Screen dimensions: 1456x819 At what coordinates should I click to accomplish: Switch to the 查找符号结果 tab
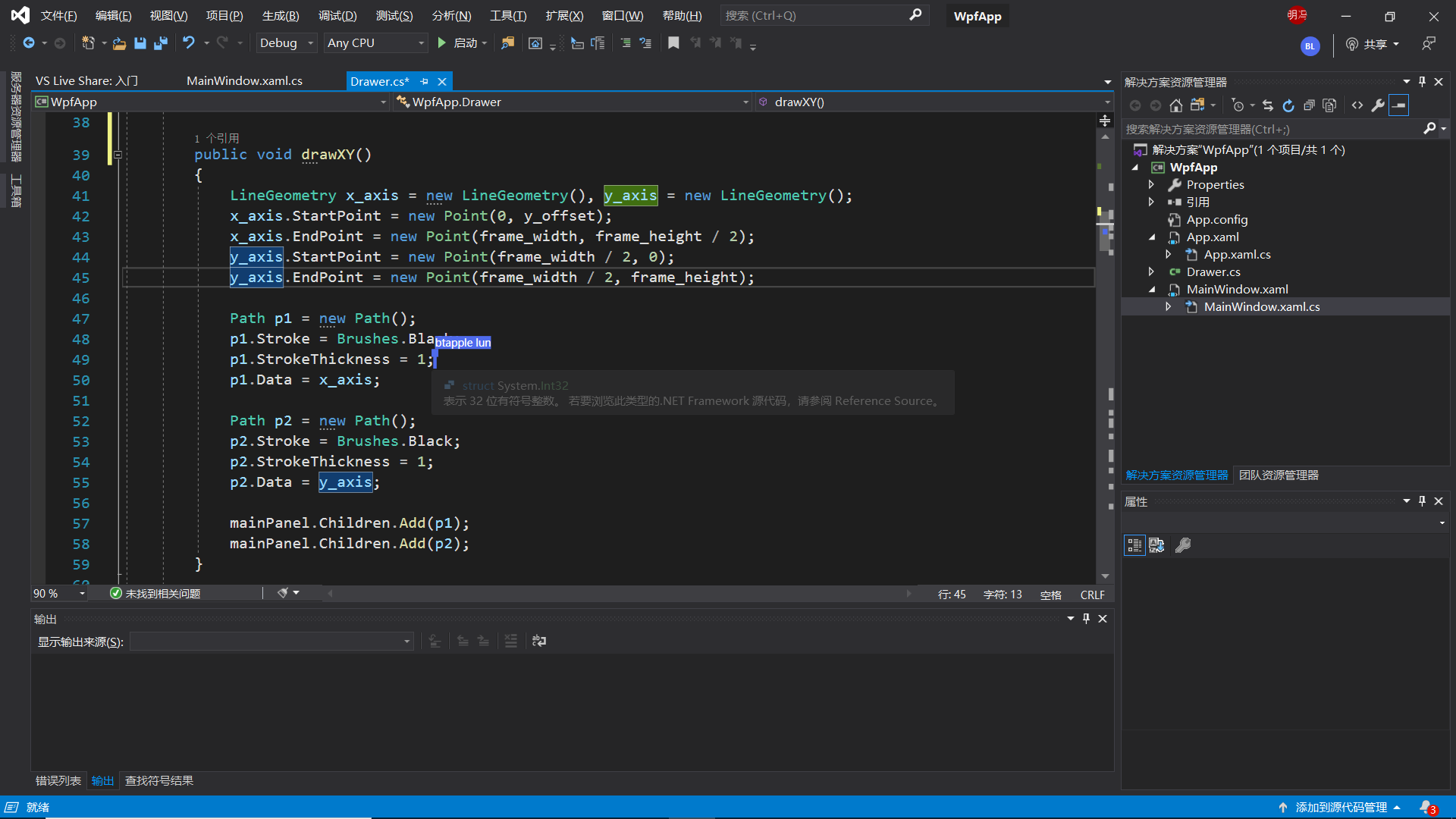(x=159, y=781)
